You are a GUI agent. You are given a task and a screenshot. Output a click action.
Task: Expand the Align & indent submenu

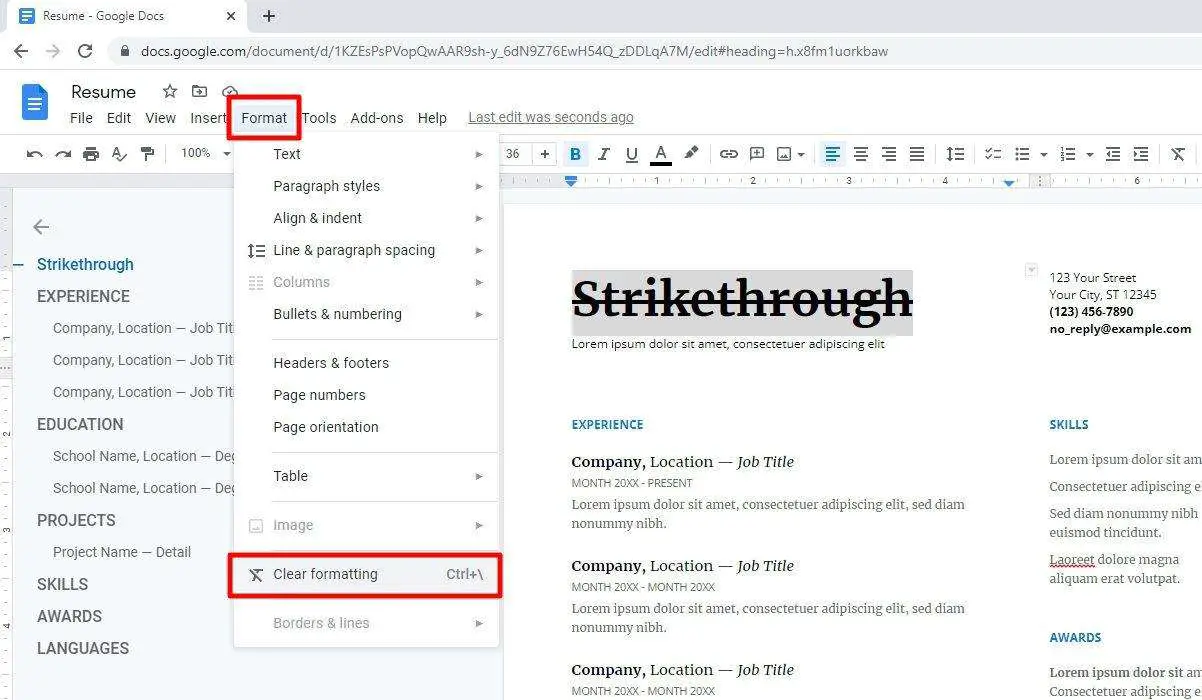click(x=366, y=218)
